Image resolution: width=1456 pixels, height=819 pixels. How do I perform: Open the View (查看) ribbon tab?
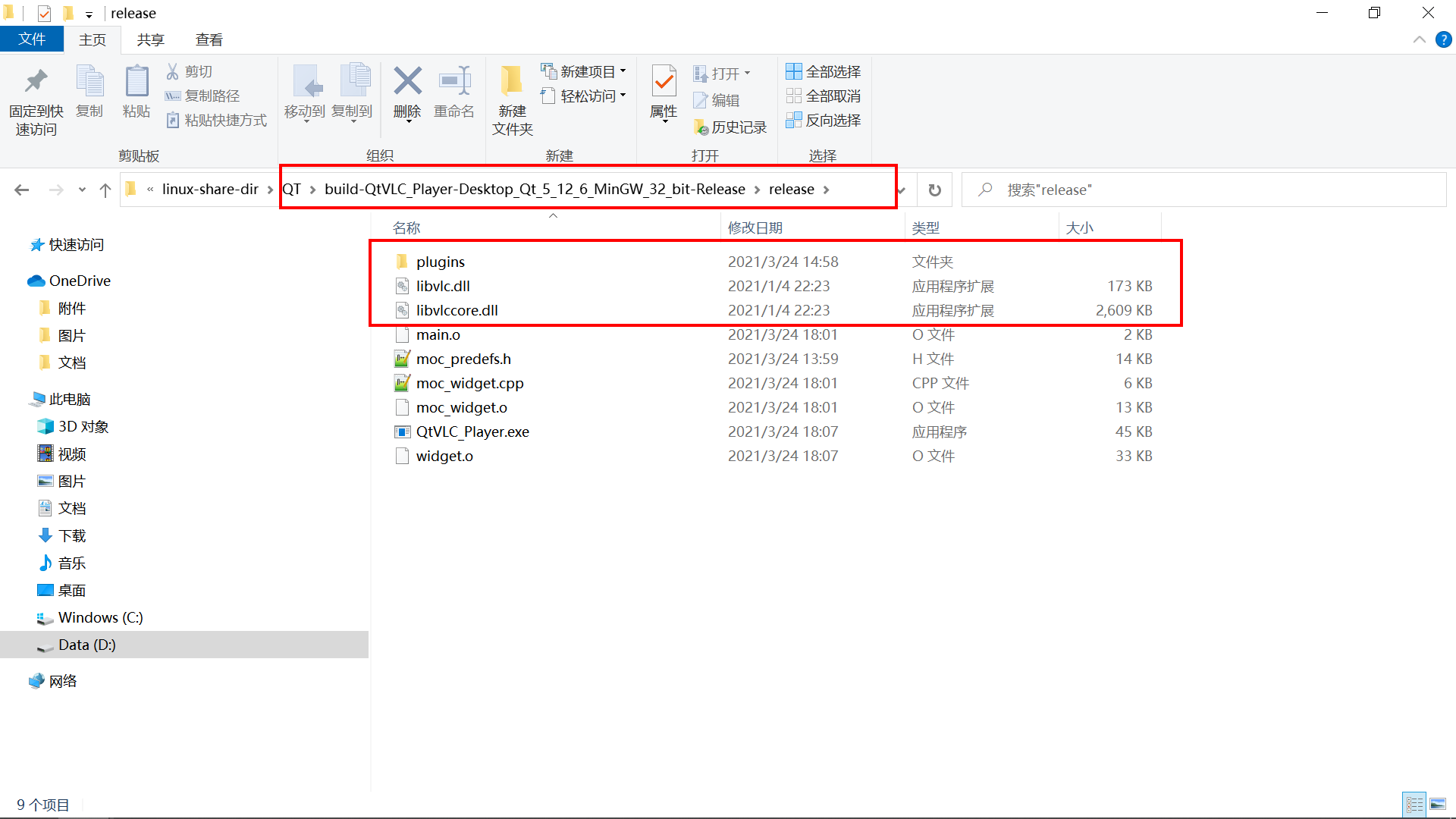pyautogui.click(x=209, y=39)
